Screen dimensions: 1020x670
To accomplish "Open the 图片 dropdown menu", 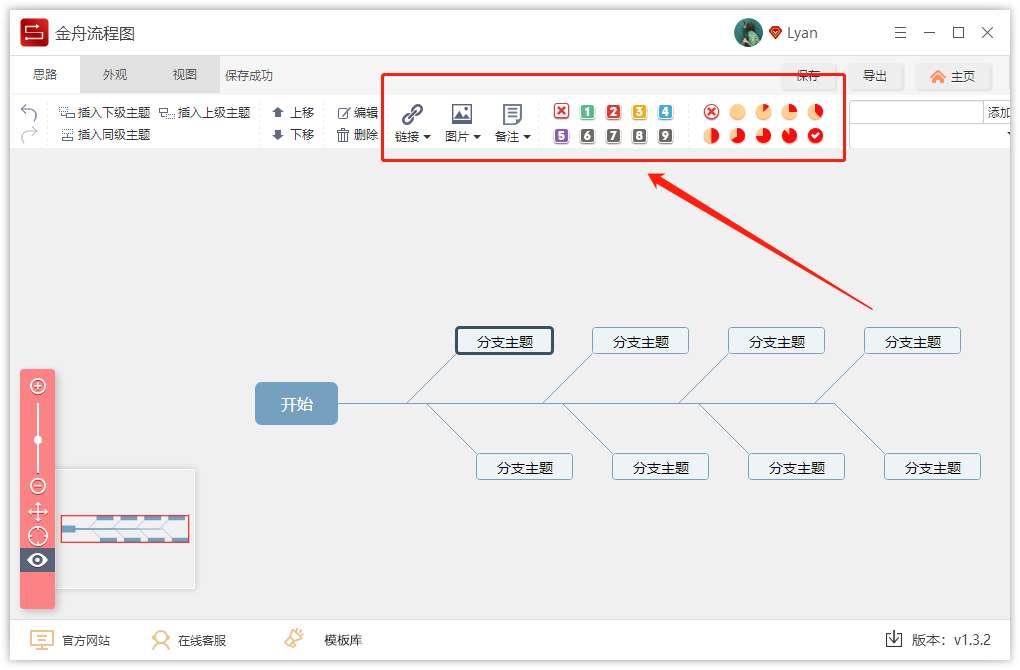I will click(477, 137).
